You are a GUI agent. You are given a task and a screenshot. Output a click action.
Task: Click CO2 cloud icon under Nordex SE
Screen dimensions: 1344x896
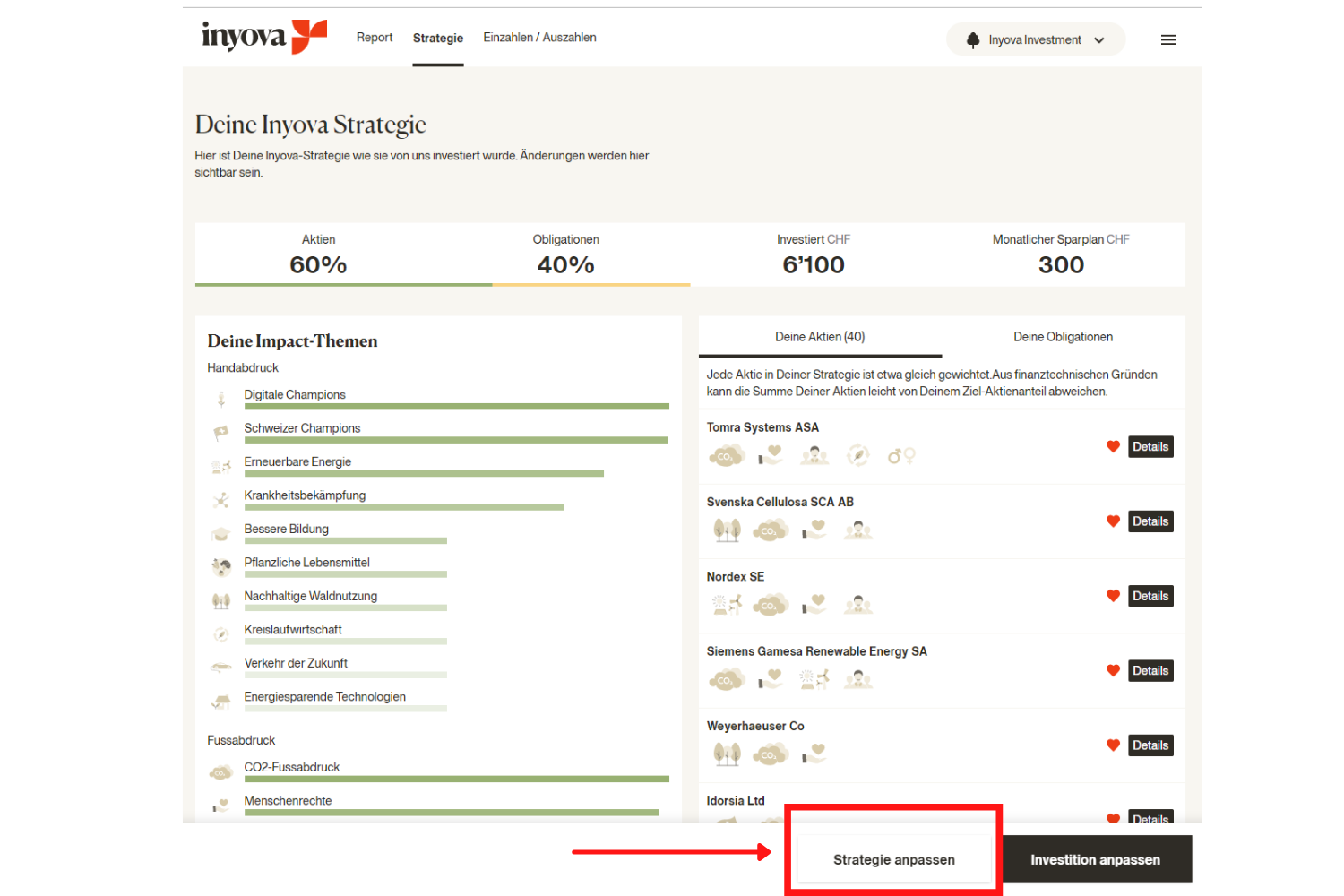coord(771,606)
